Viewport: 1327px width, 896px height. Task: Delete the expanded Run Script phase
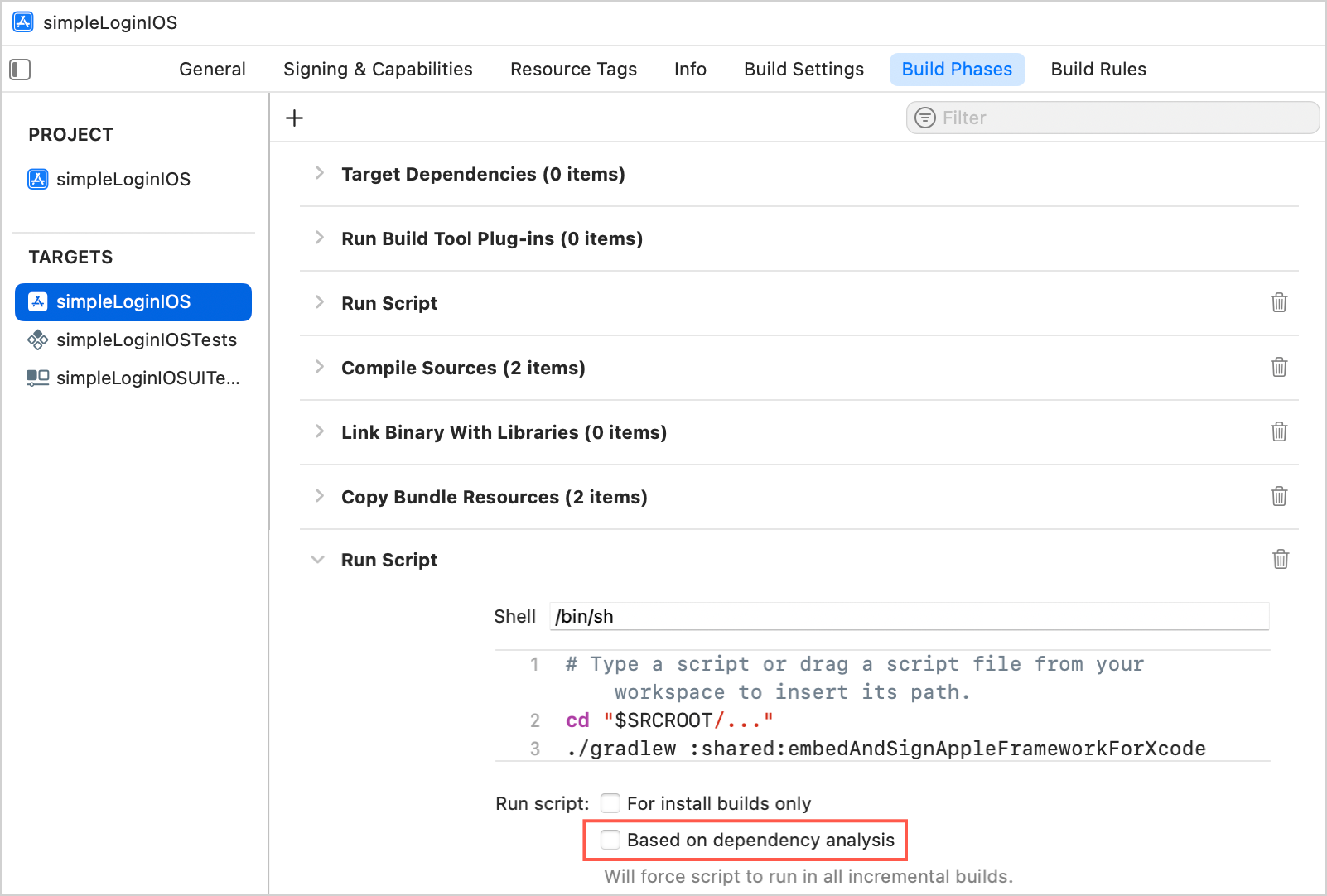coord(1279,559)
